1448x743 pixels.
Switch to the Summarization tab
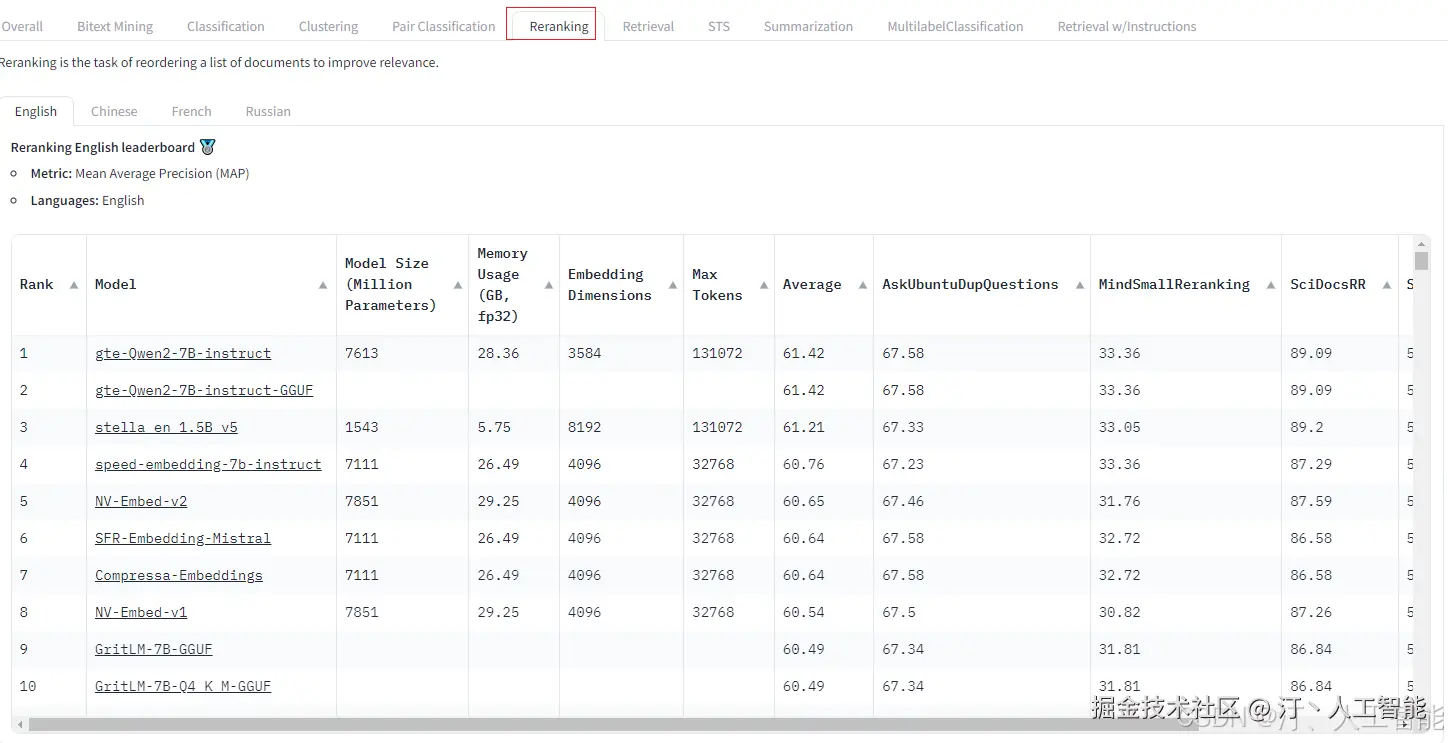pos(808,26)
